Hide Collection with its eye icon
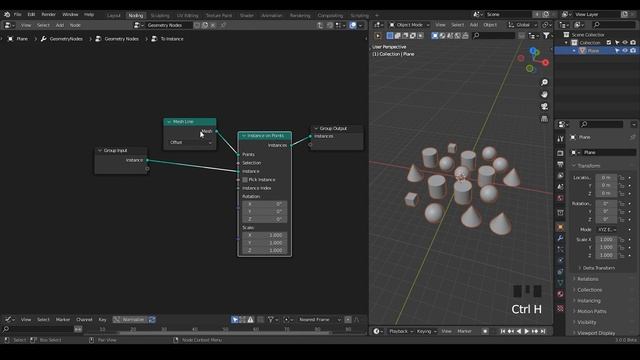Screen dimensions: 640x360 pyautogui.click(x=625, y=42)
